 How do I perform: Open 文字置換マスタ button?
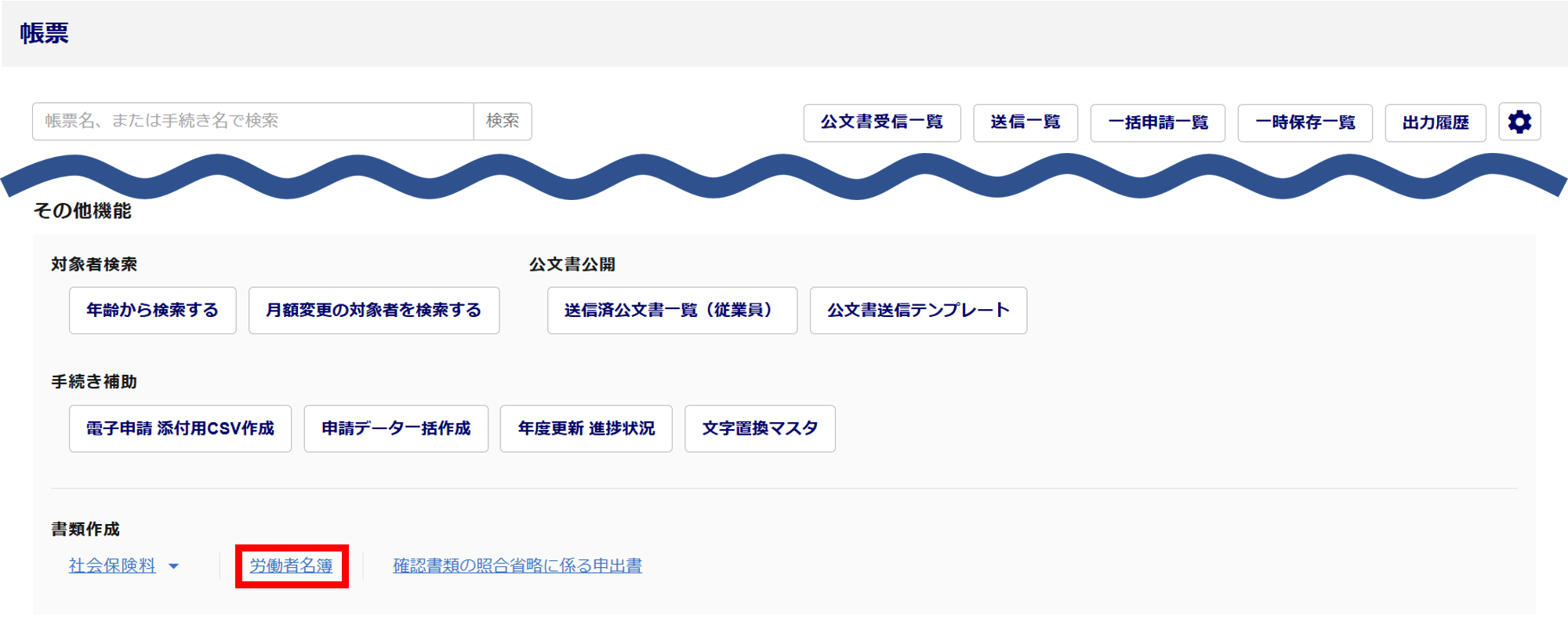coord(760,428)
